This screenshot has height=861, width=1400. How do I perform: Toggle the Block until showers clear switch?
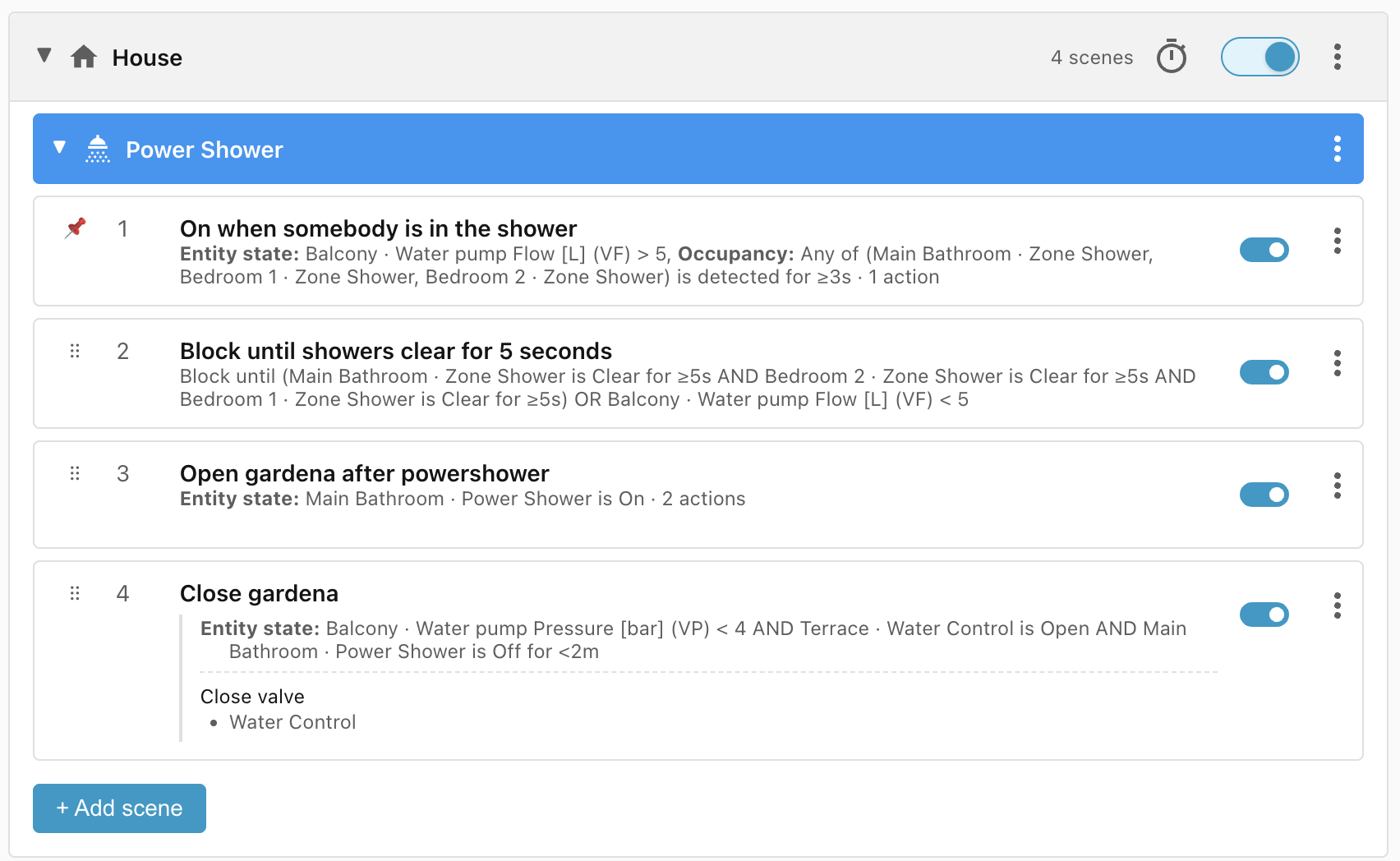[x=1264, y=372]
